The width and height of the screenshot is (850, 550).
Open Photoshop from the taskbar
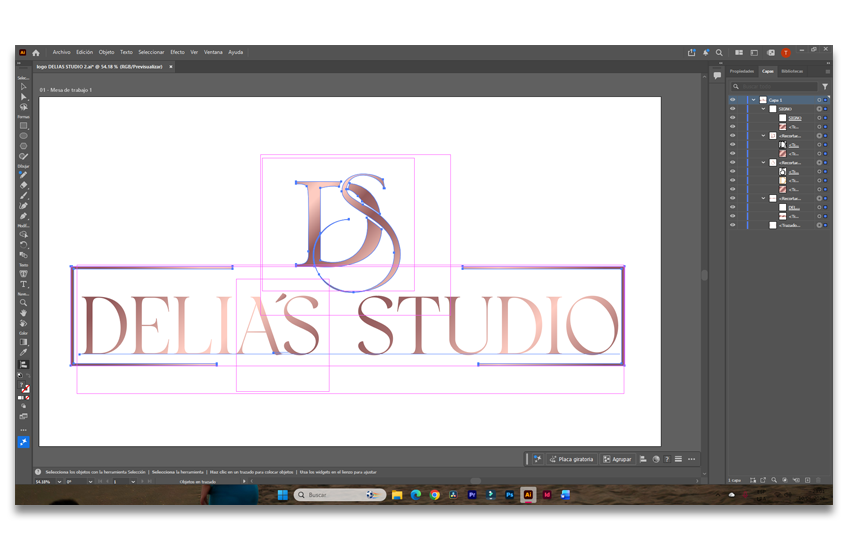(509, 495)
